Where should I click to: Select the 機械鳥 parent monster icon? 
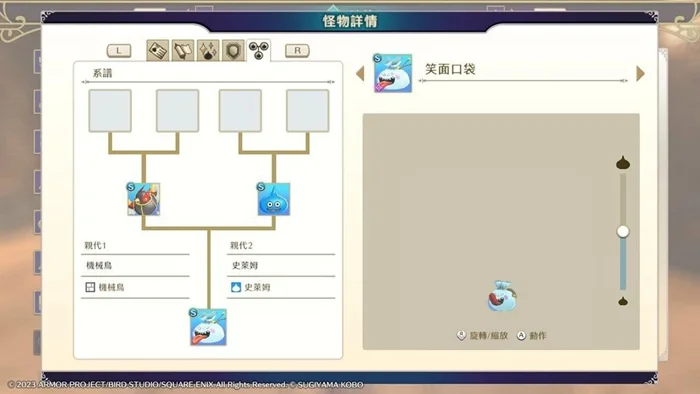[x=143, y=199]
